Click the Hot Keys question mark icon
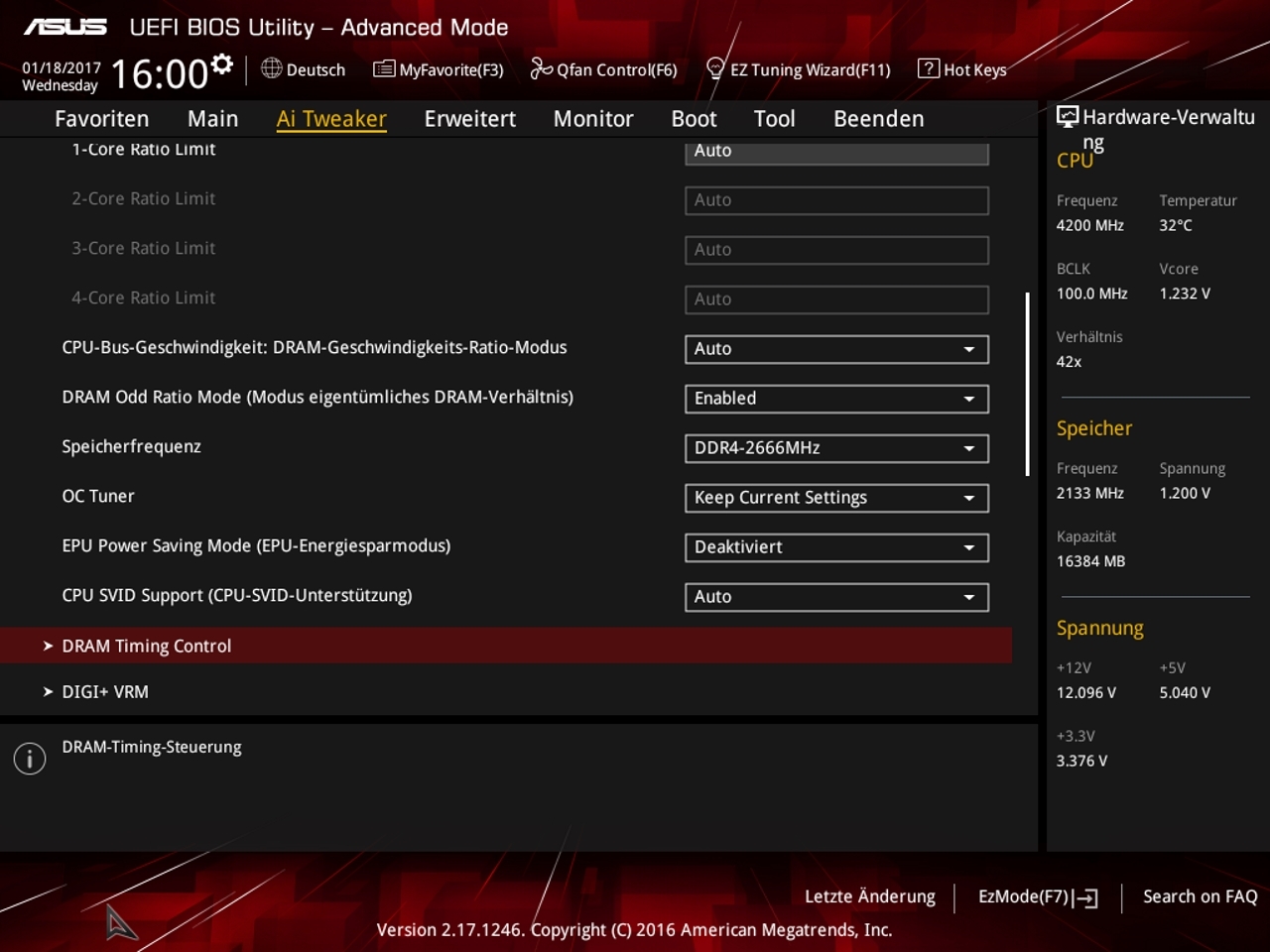Viewport: 1270px width, 952px height. coord(928,68)
